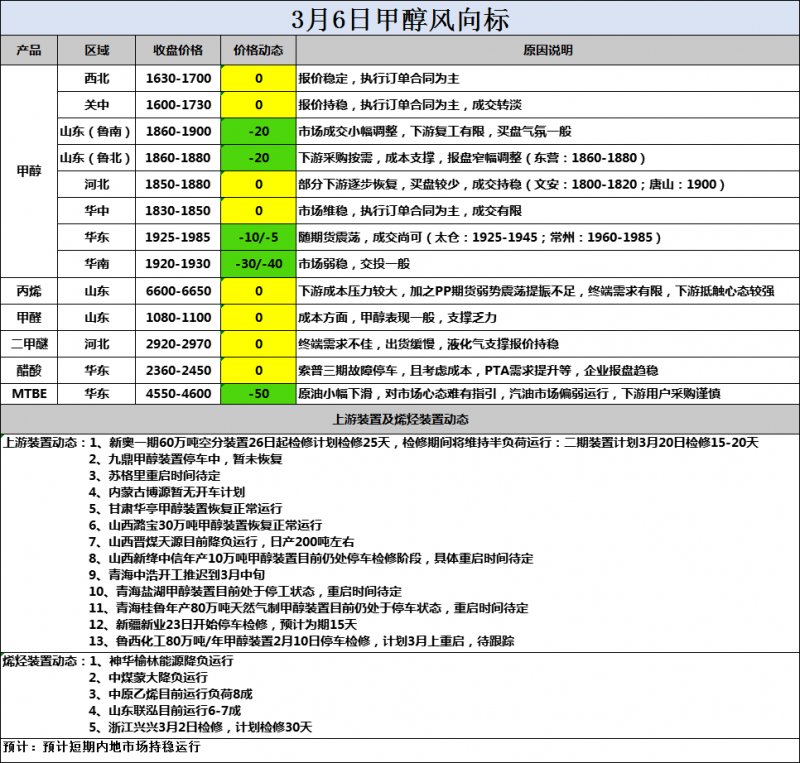Click the yellow 0 cell for 西北

tap(258, 79)
